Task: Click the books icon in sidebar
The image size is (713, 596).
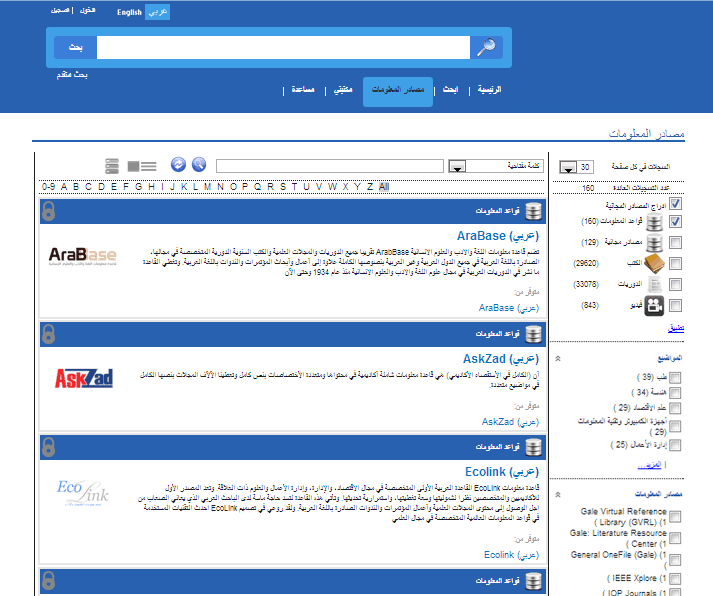Action: pos(654,264)
